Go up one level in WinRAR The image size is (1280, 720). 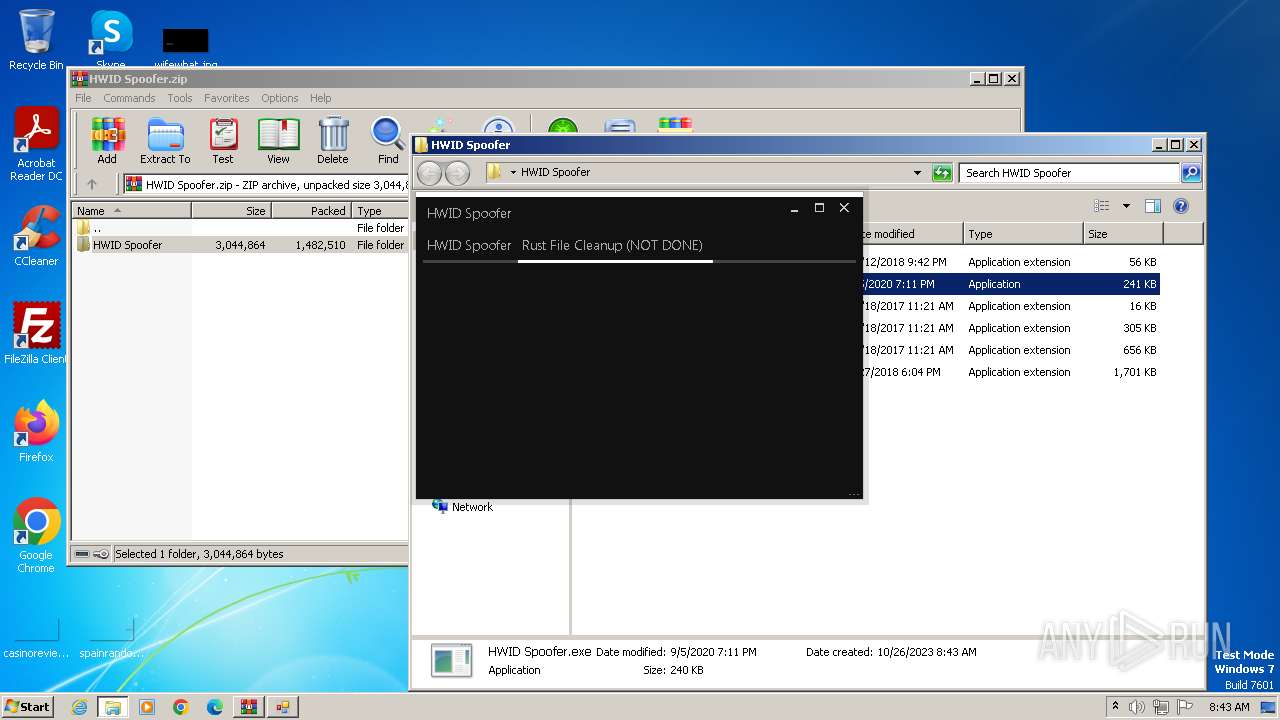(92, 184)
